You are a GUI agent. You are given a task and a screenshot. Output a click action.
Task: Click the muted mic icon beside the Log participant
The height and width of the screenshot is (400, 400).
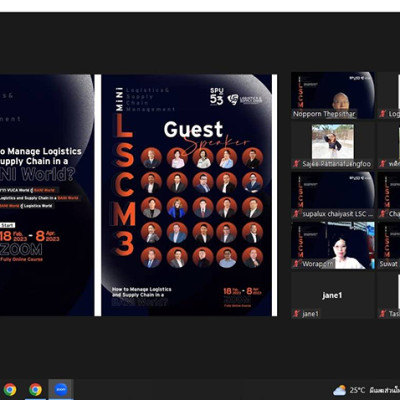click(383, 114)
